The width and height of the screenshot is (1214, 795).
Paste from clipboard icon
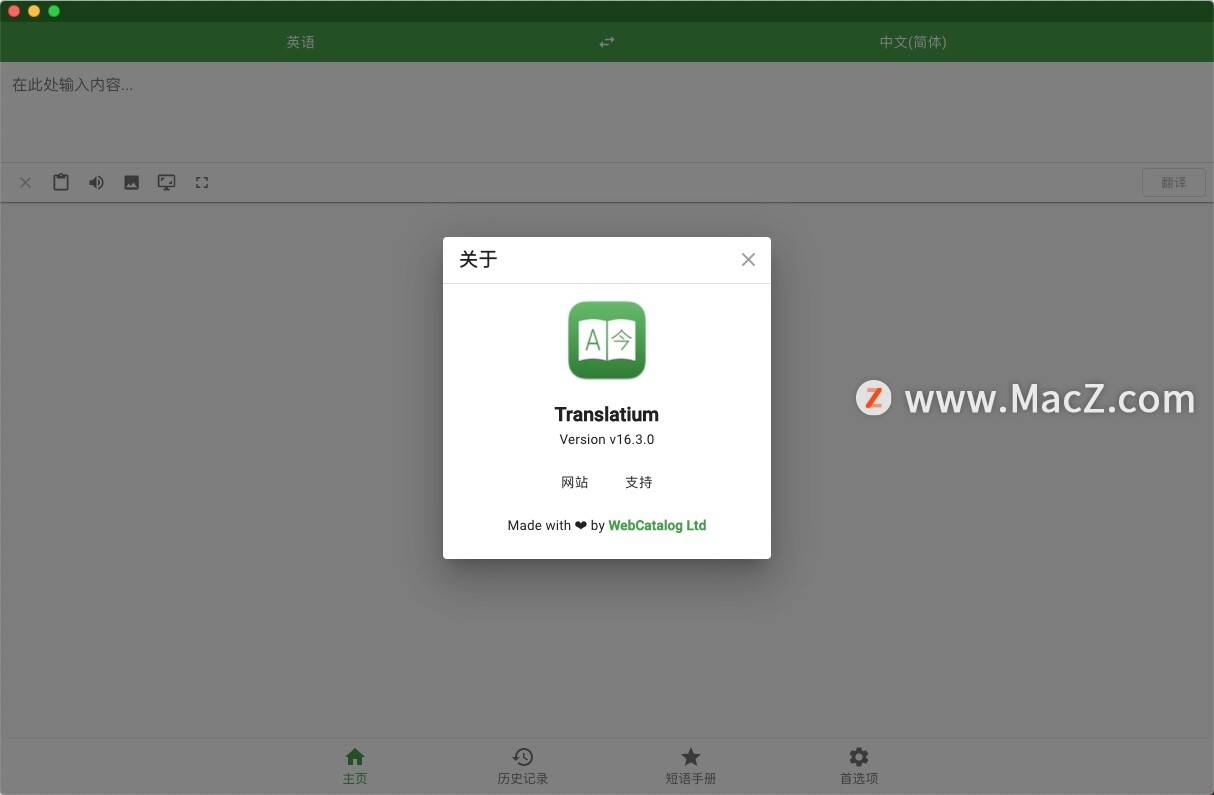61,183
